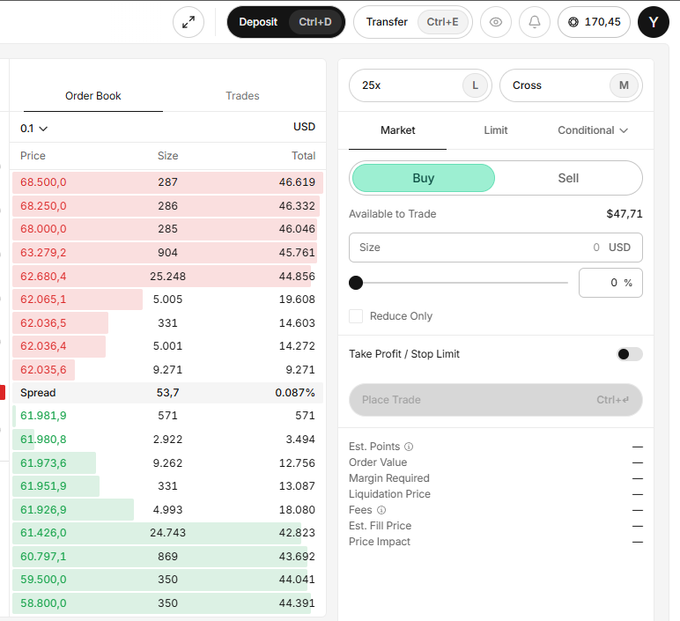Open notifications via the bell icon
Image resolution: width=680 pixels, height=621 pixels.
tap(534, 22)
